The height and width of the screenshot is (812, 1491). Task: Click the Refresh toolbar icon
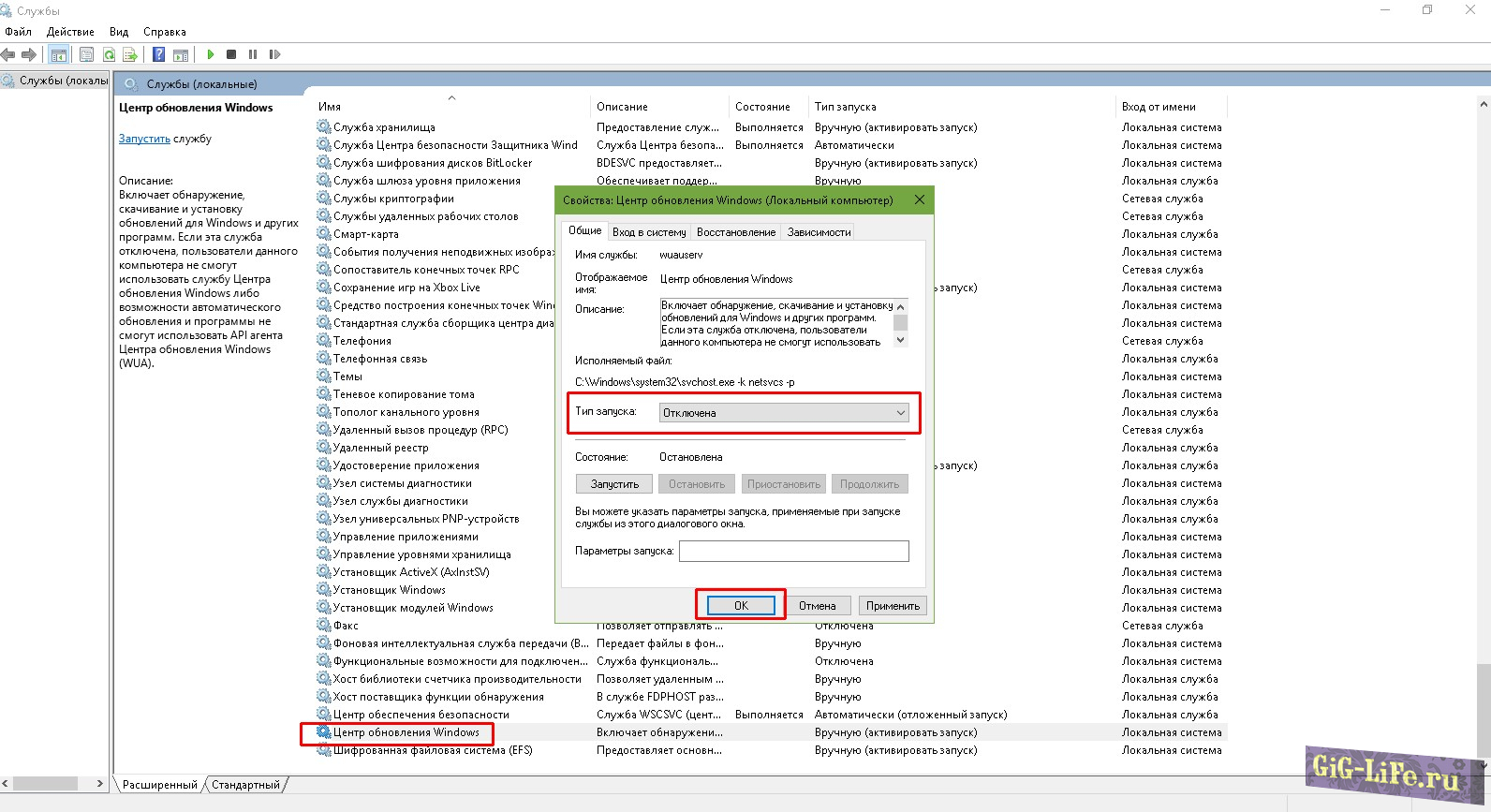(109, 54)
